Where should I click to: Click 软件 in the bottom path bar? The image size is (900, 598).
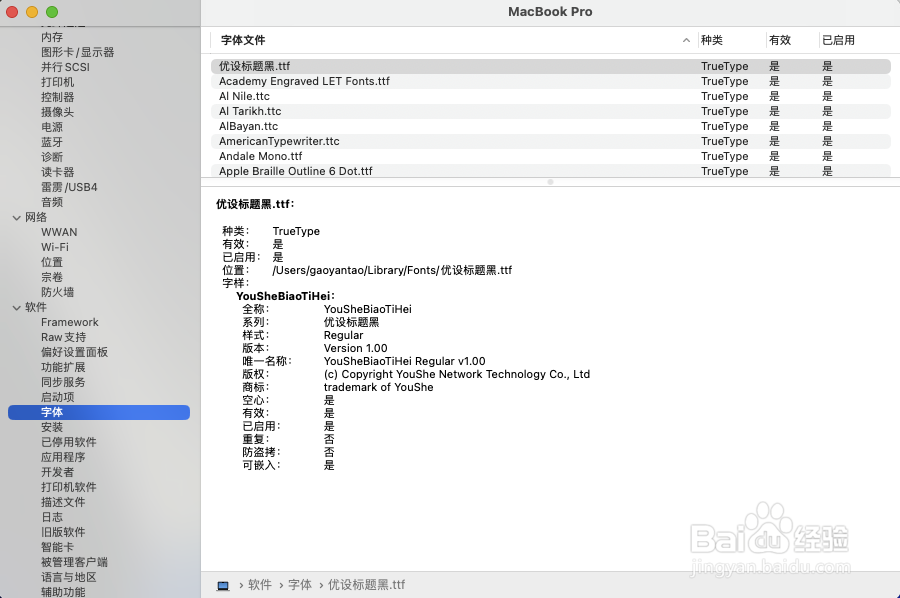(x=260, y=585)
